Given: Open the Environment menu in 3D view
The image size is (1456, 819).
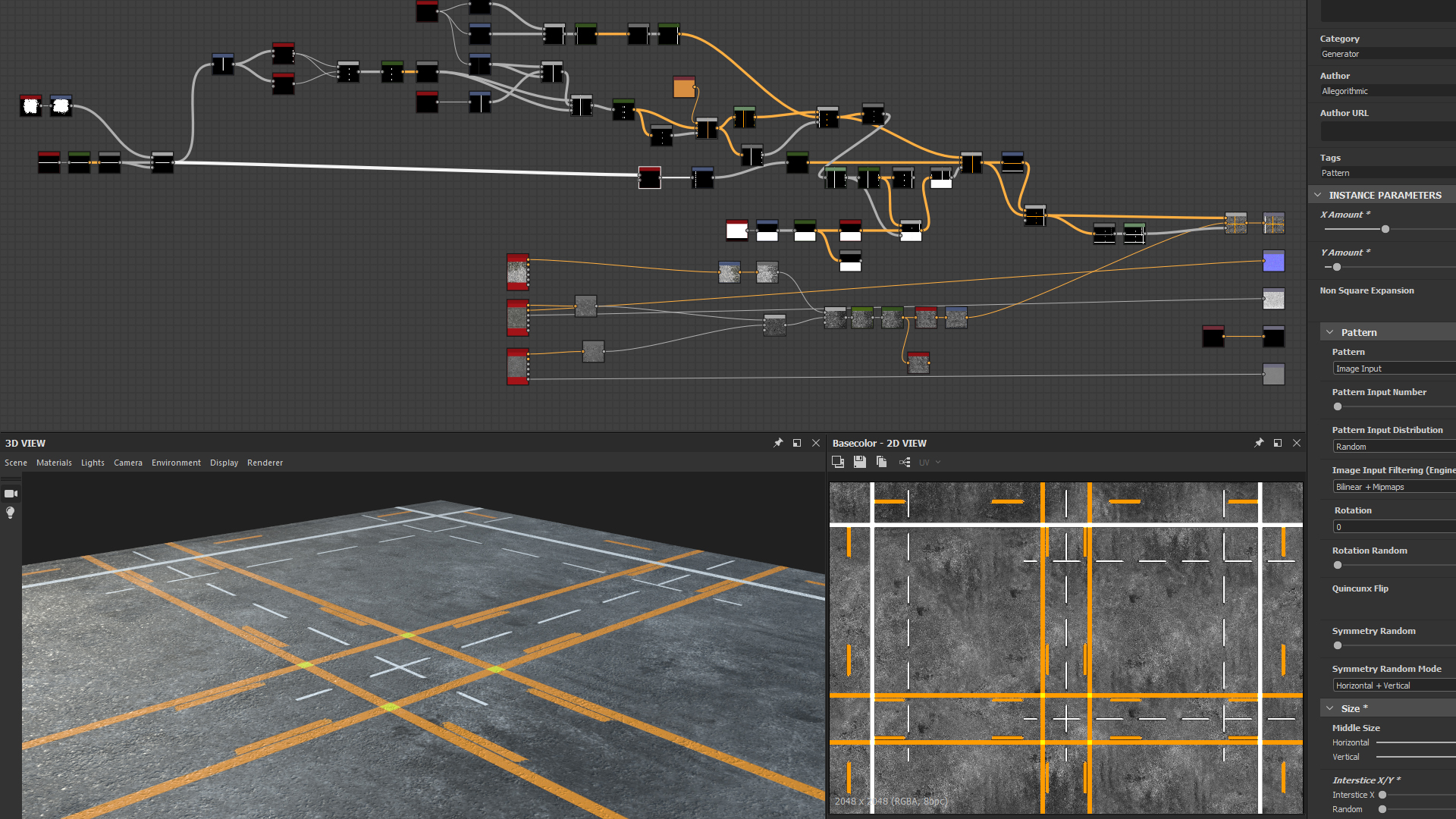Looking at the screenshot, I should click(176, 463).
